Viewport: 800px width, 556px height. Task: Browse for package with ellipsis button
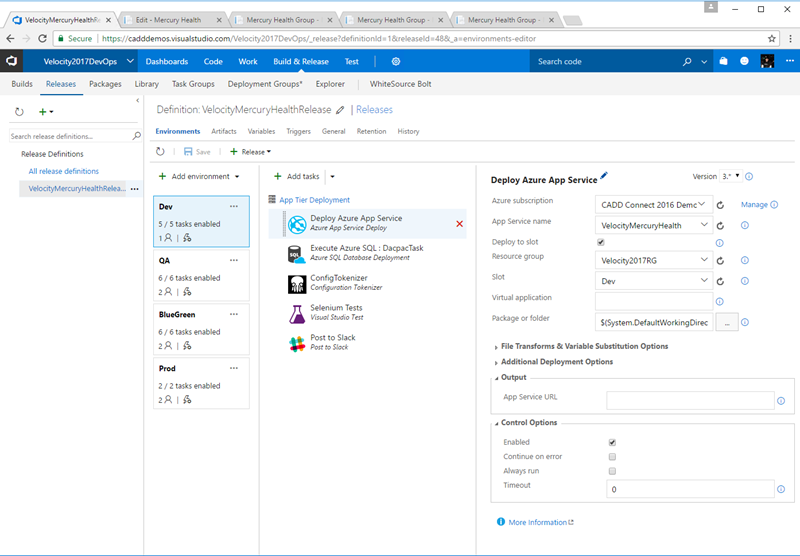pos(727,322)
